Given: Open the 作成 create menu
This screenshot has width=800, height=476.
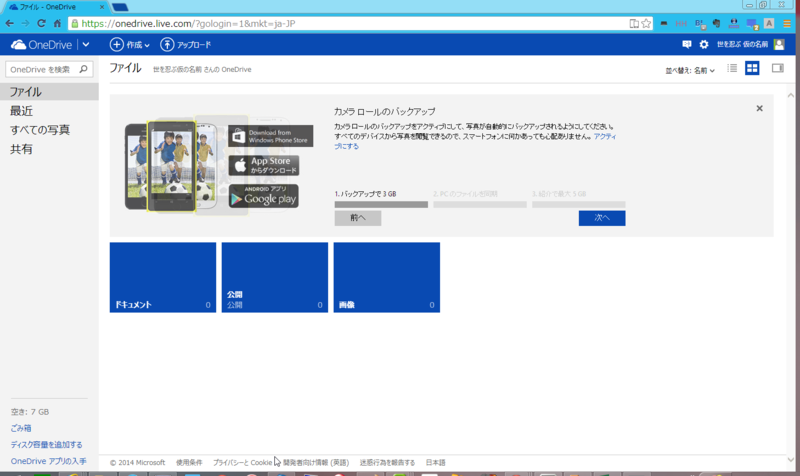Looking at the screenshot, I should [x=130, y=44].
